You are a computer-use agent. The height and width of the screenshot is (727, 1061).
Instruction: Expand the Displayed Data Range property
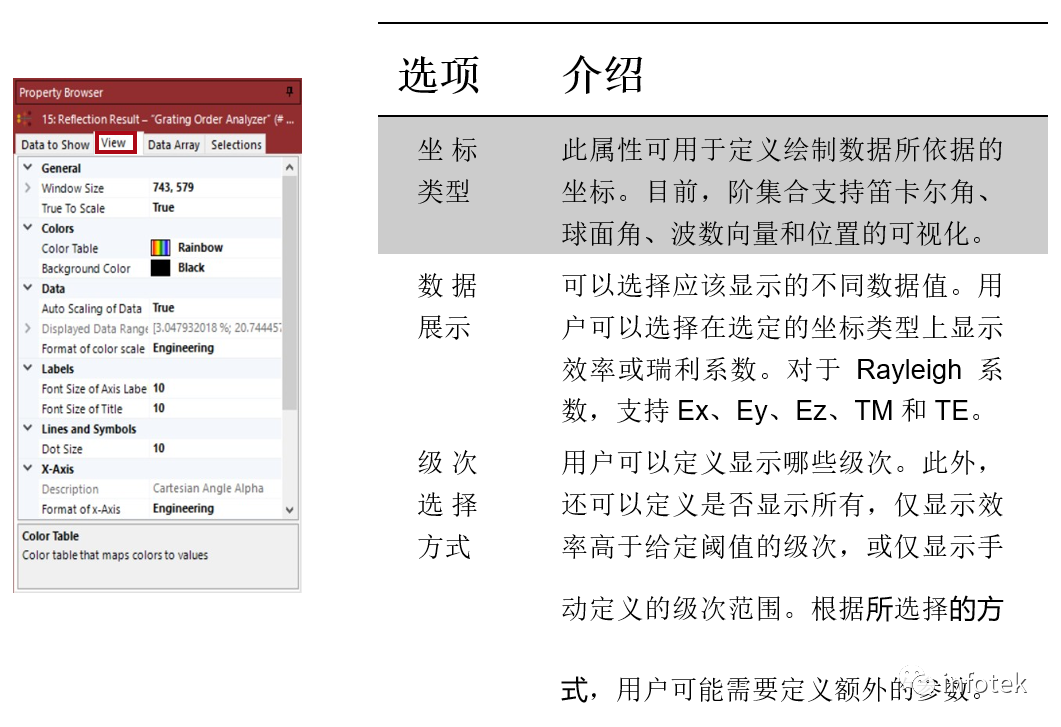click(28, 328)
